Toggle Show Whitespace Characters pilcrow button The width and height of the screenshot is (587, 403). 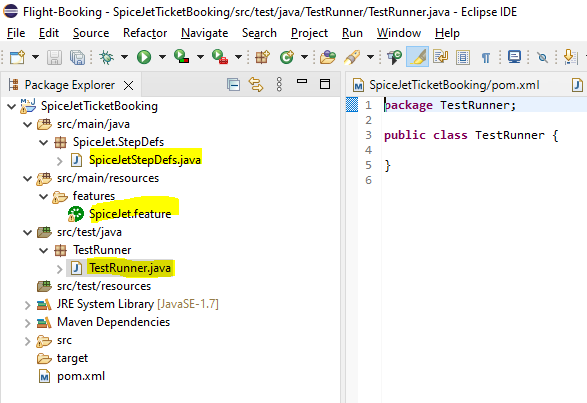486,58
